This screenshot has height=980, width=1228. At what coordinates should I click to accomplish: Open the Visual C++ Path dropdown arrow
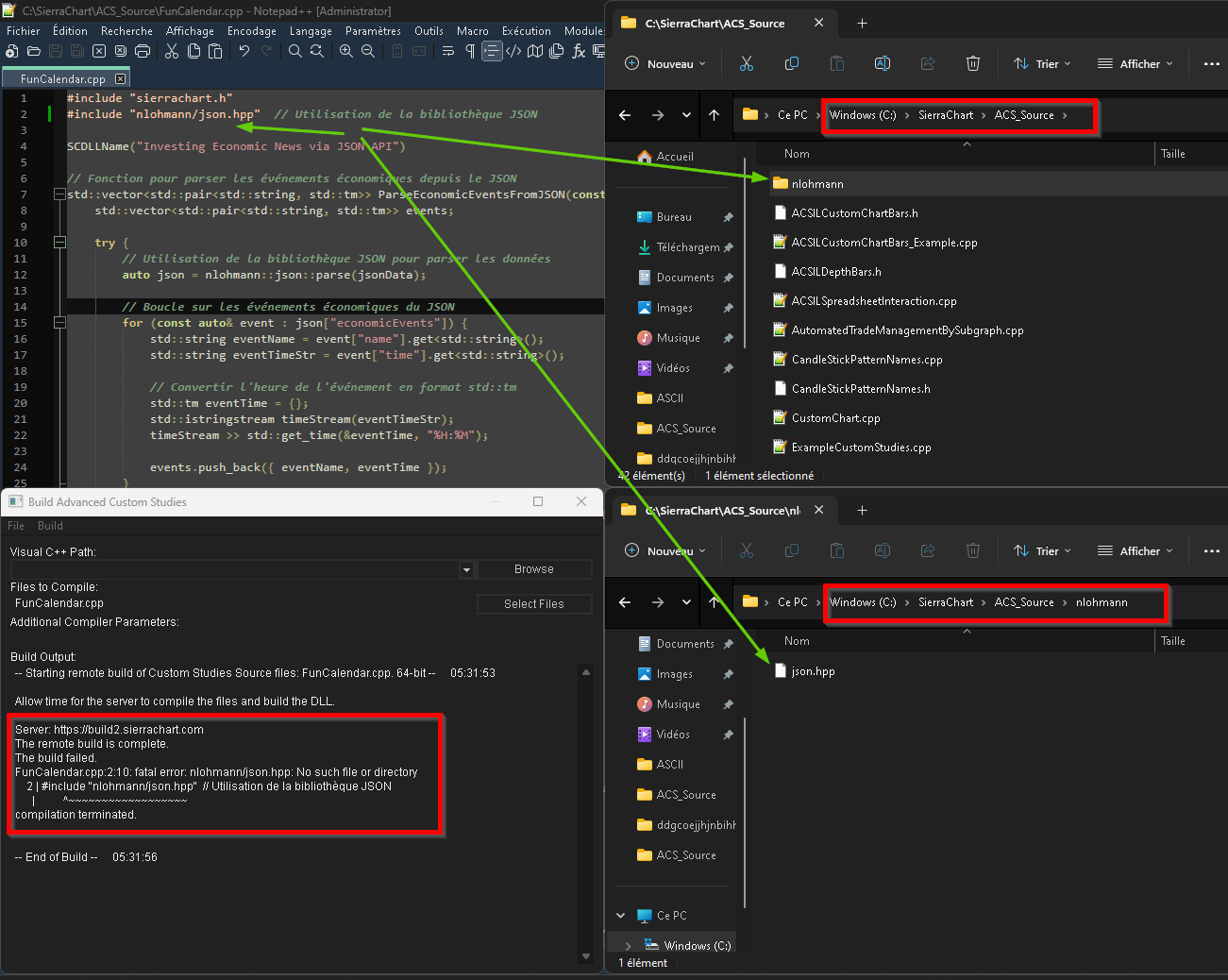point(466,569)
